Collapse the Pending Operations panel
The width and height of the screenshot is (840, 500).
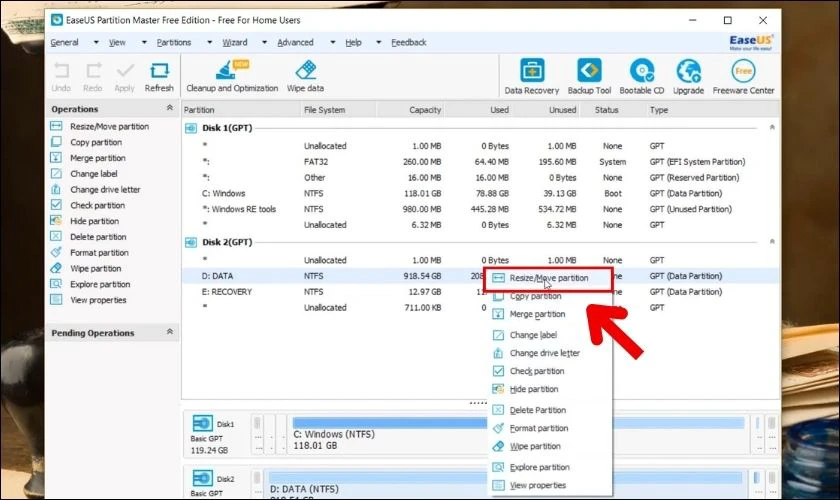click(x=170, y=332)
